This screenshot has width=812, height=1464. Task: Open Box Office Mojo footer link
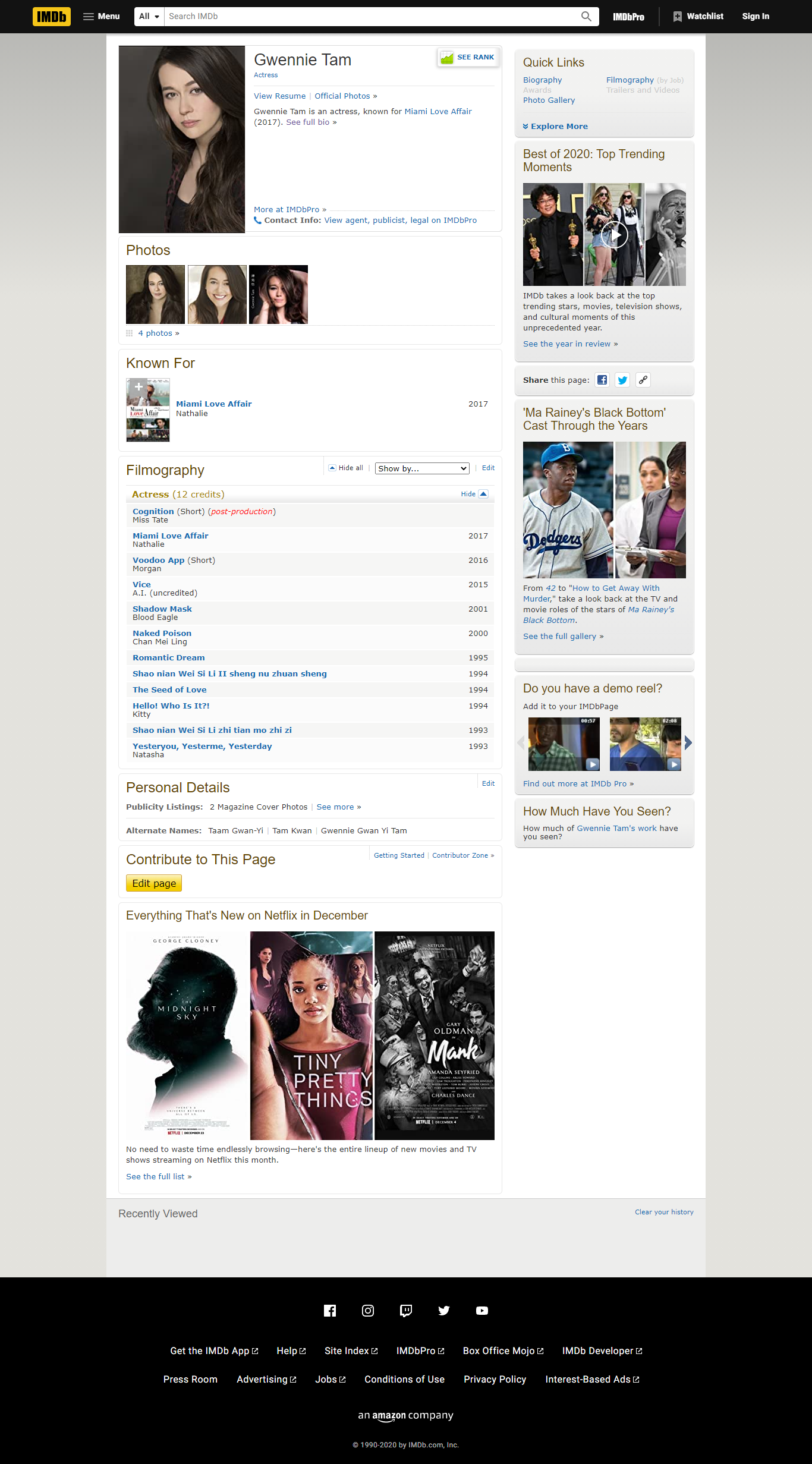click(503, 1350)
